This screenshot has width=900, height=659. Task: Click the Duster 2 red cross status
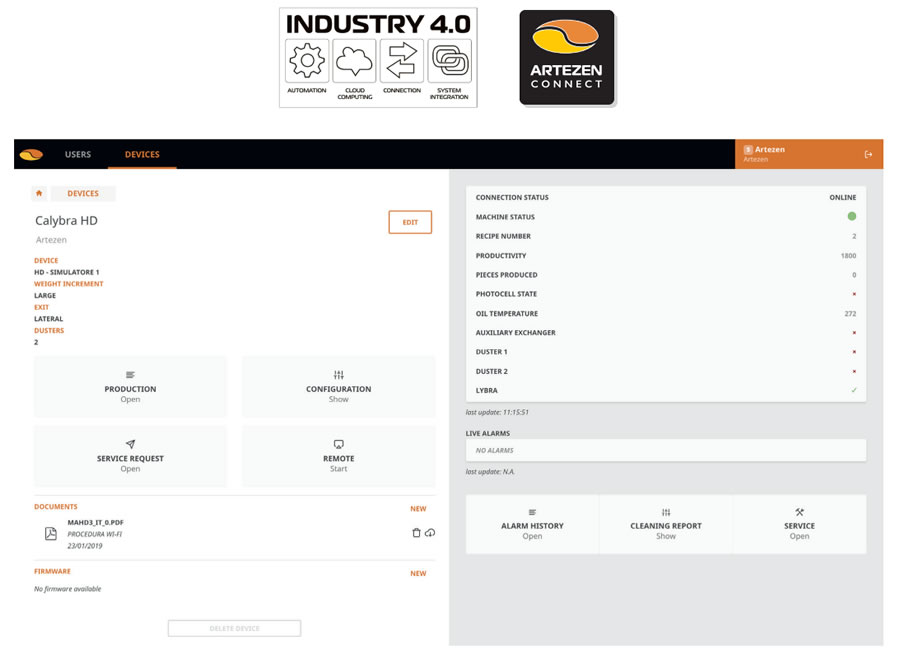(x=854, y=371)
